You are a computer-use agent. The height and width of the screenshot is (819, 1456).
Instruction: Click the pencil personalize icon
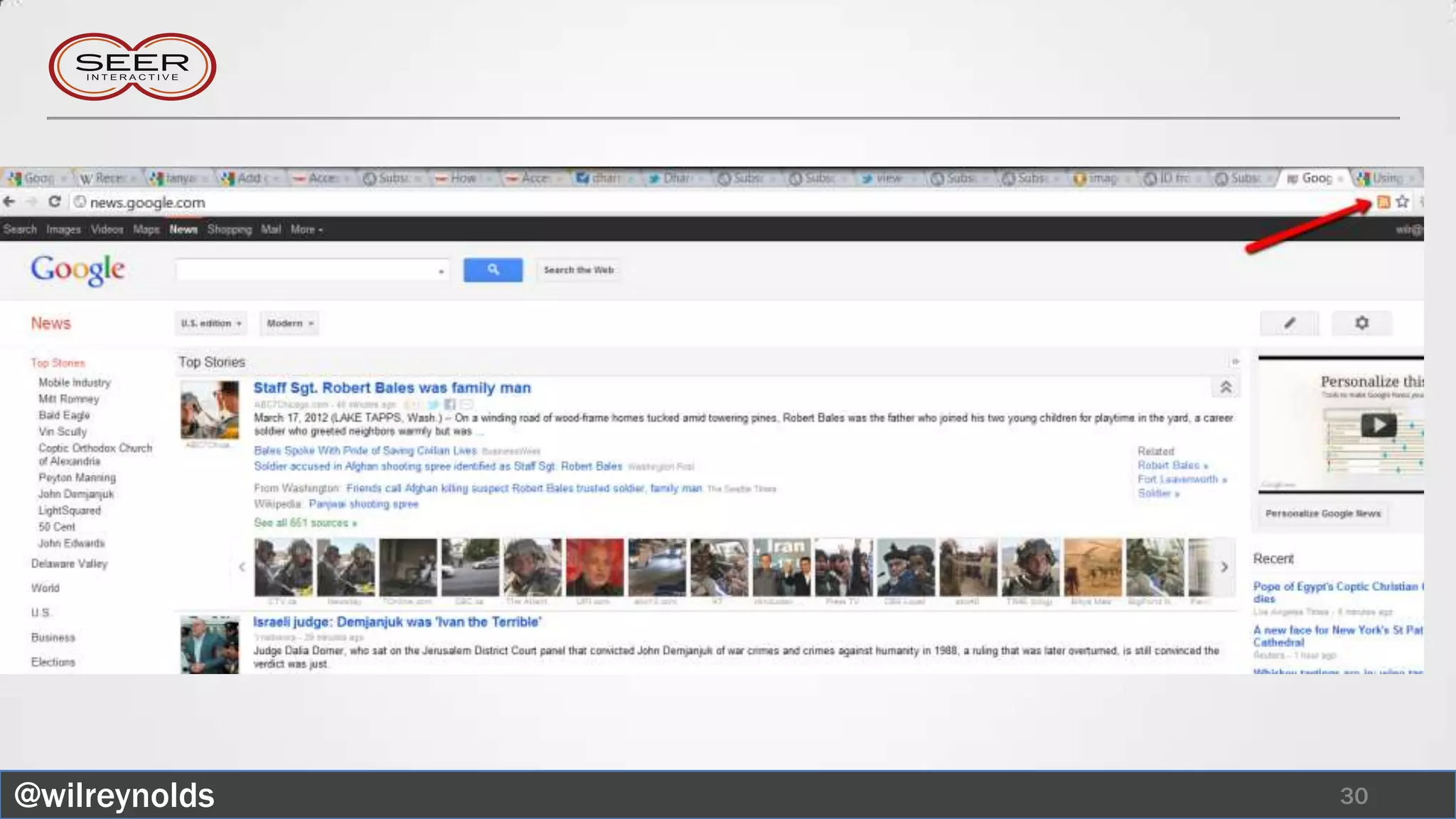[x=1289, y=323]
